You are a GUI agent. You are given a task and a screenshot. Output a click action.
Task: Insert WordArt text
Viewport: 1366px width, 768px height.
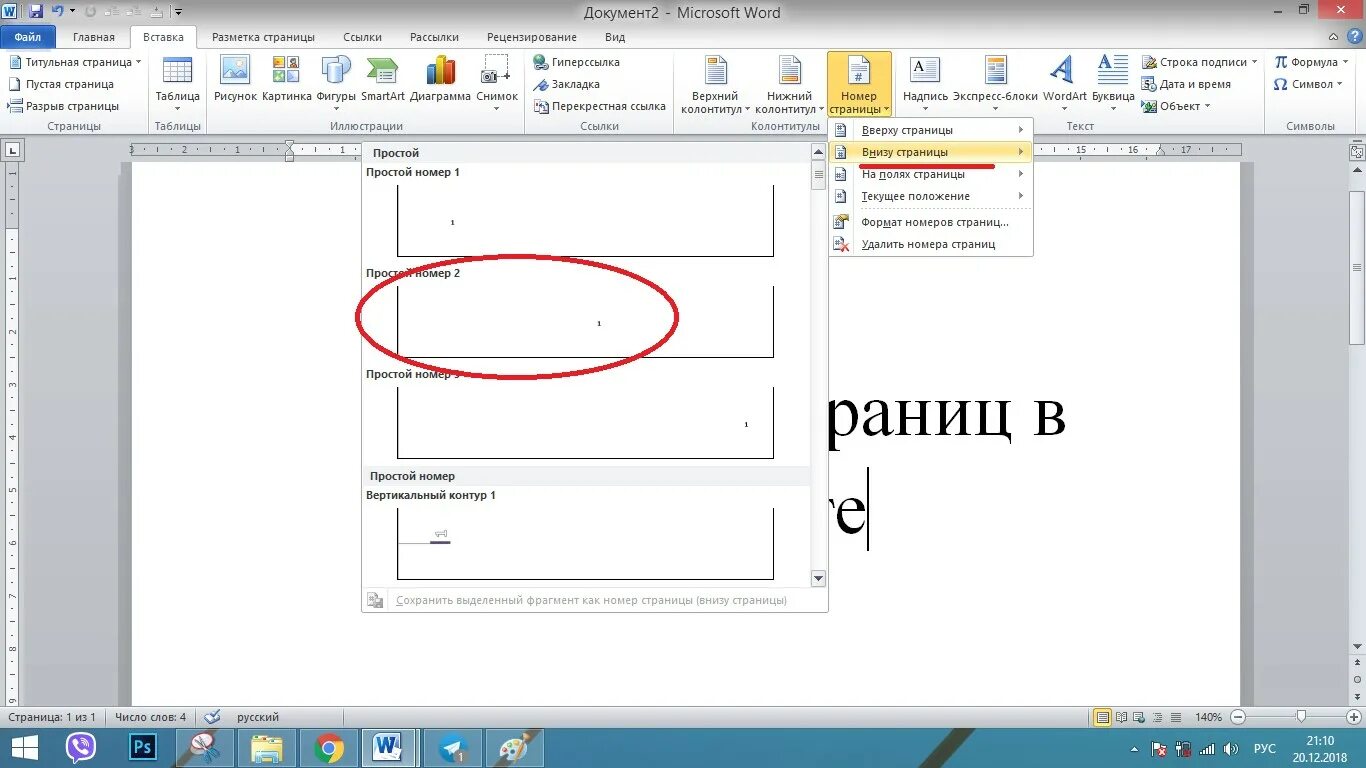pos(1064,84)
